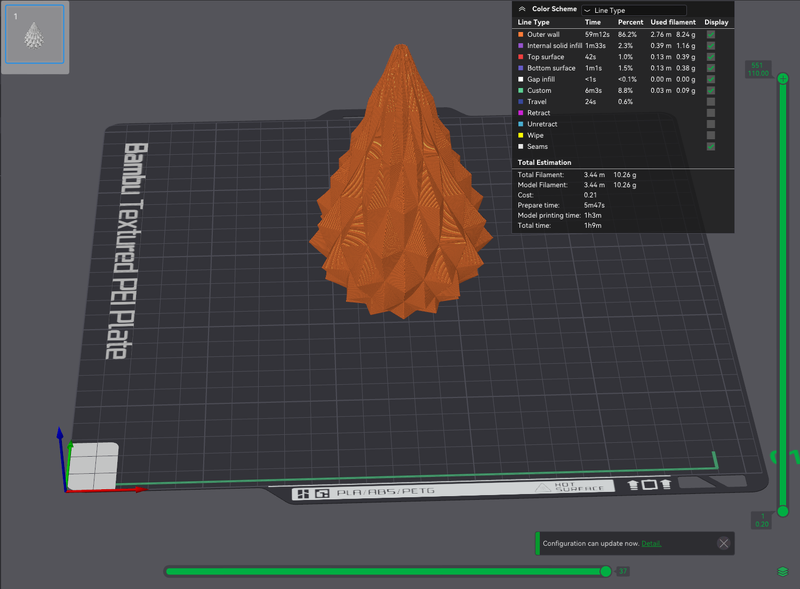Click the Gap infill legend row label
The height and width of the screenshot is (589, 800).
(x=542, y=79)
